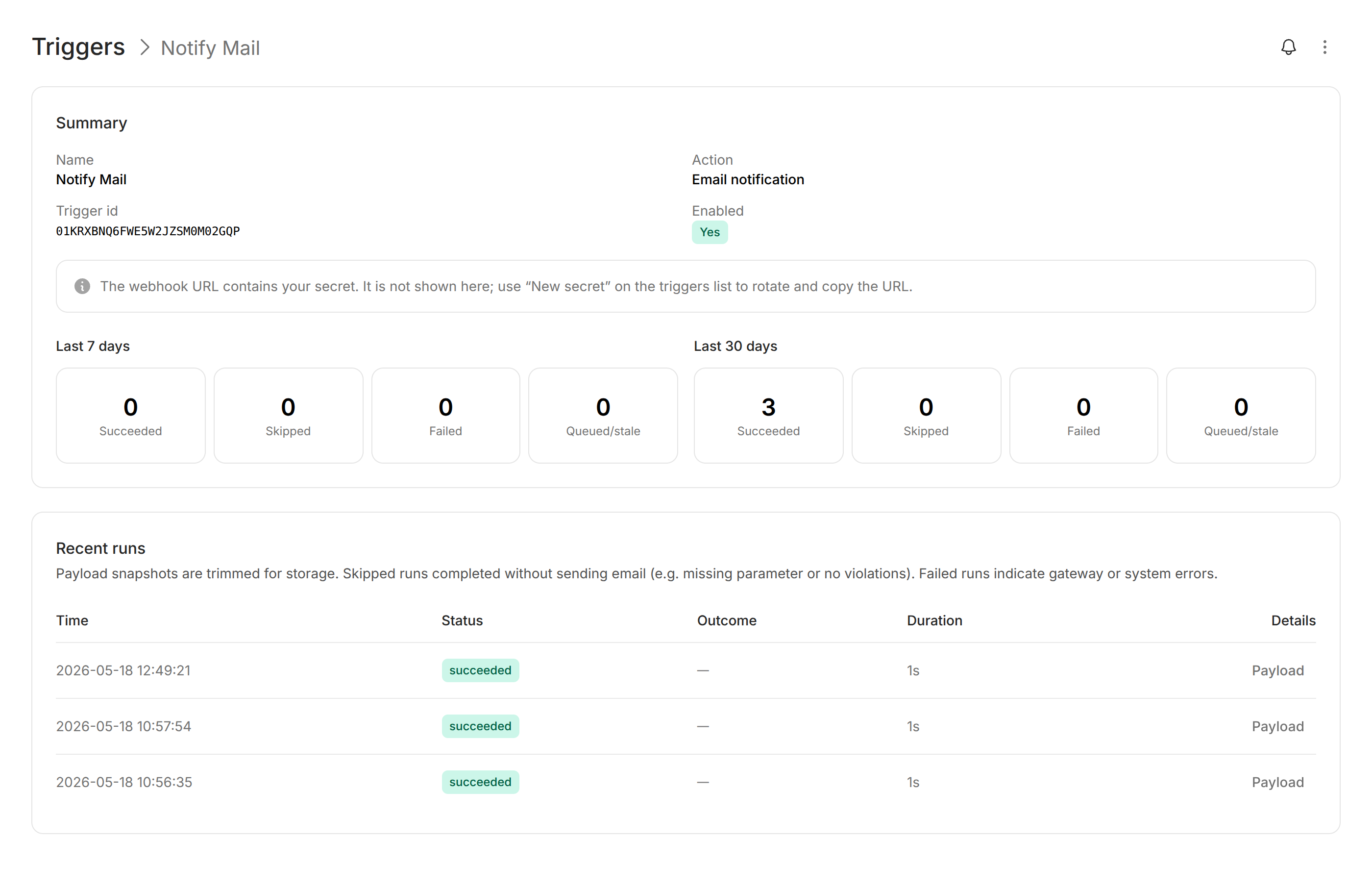The height and width of the screenshot is (889, 1372).
Task: Click timestamp 2026-05-18 10:56:35
Action: pyautogui.click(x=124, y=782)
